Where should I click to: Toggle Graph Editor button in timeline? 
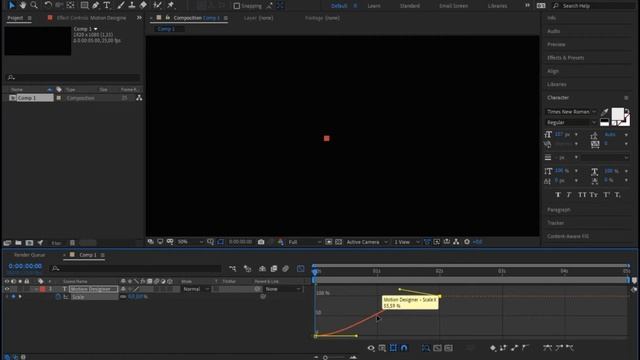pos(300,269)
